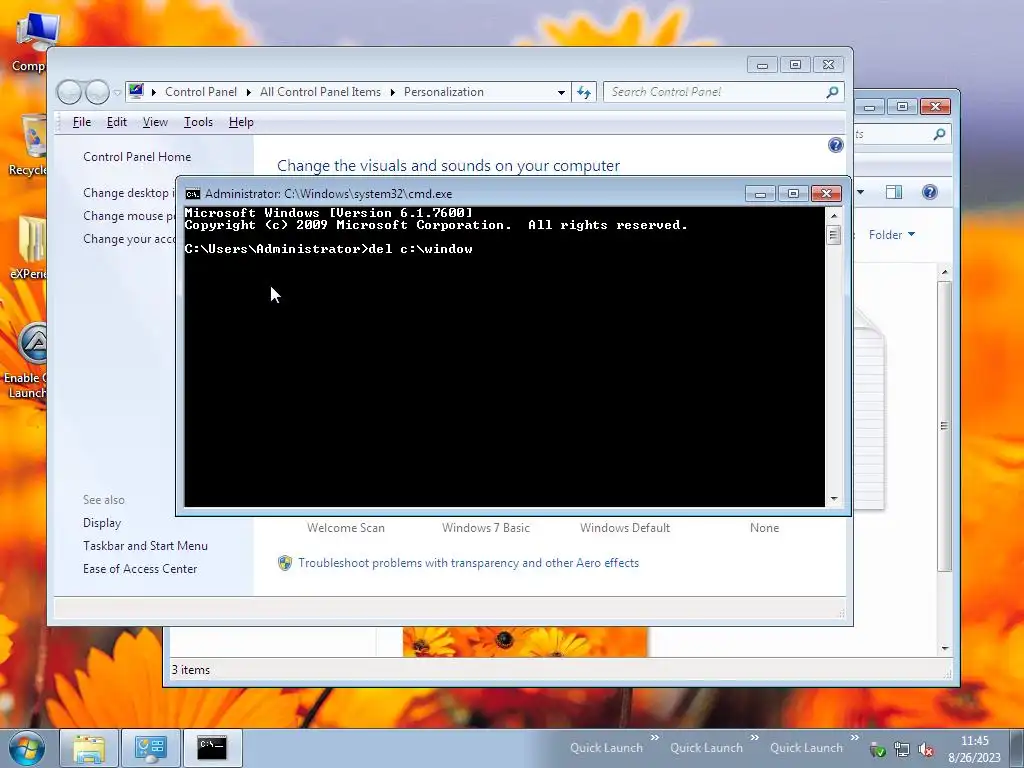The width and height of the screenshot is (1024, 768).
Task: Select the Windows Default theme label
Action: [624, 528]
